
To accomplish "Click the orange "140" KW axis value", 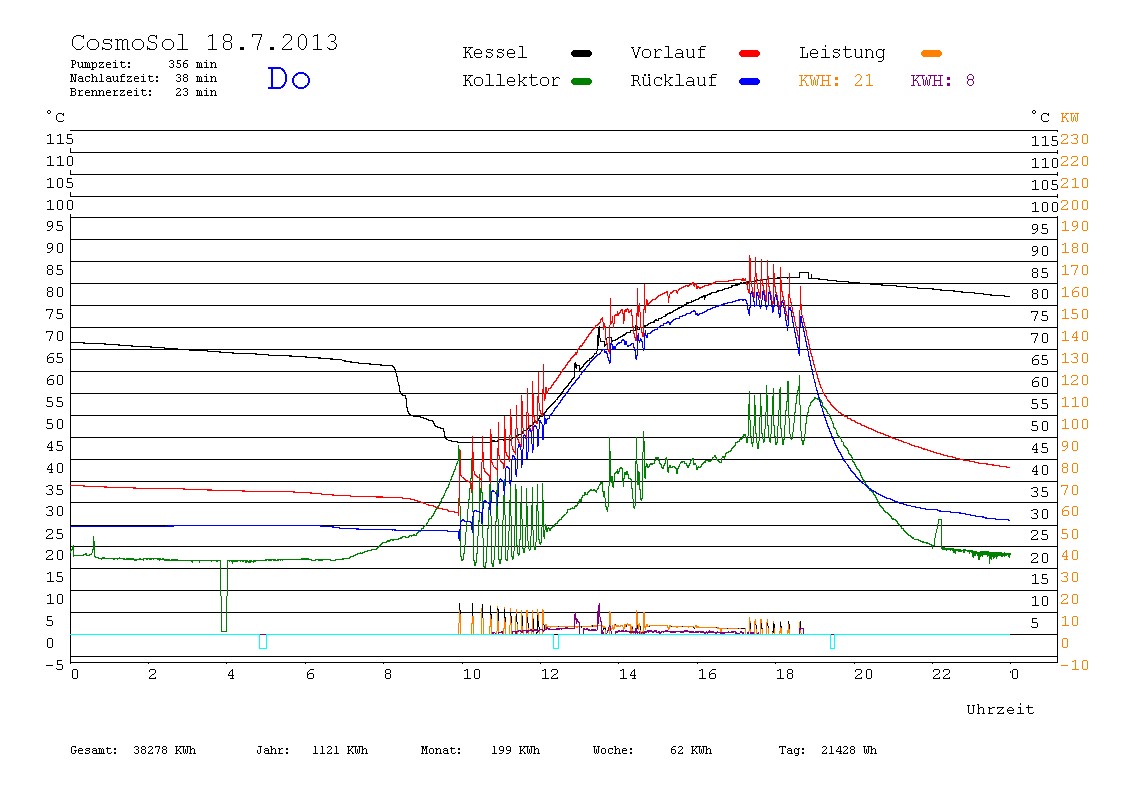I will tap(1075, 336).
